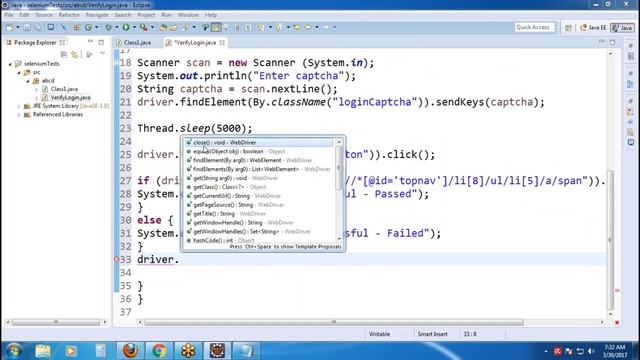
Task: Click the volume icon in system tray
Action: pyautogui.click(x=591, y=351)
